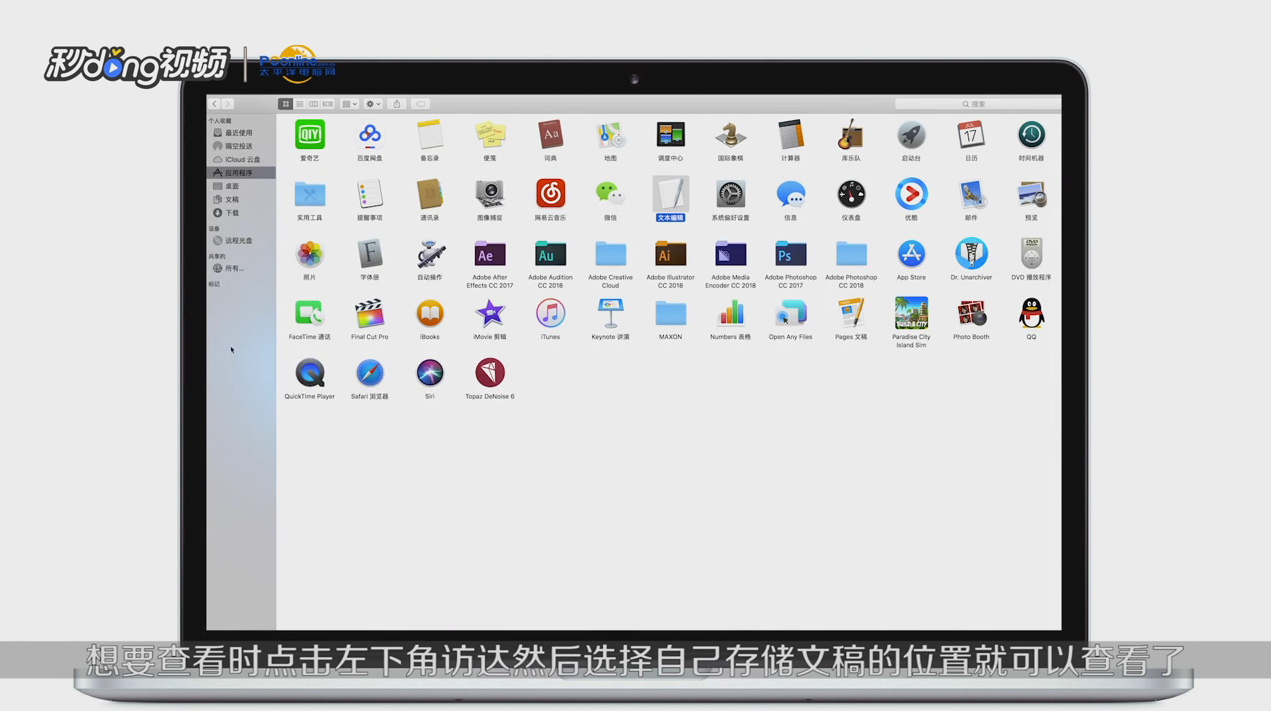
Task: Open the App Store icon
Action: 911,254
